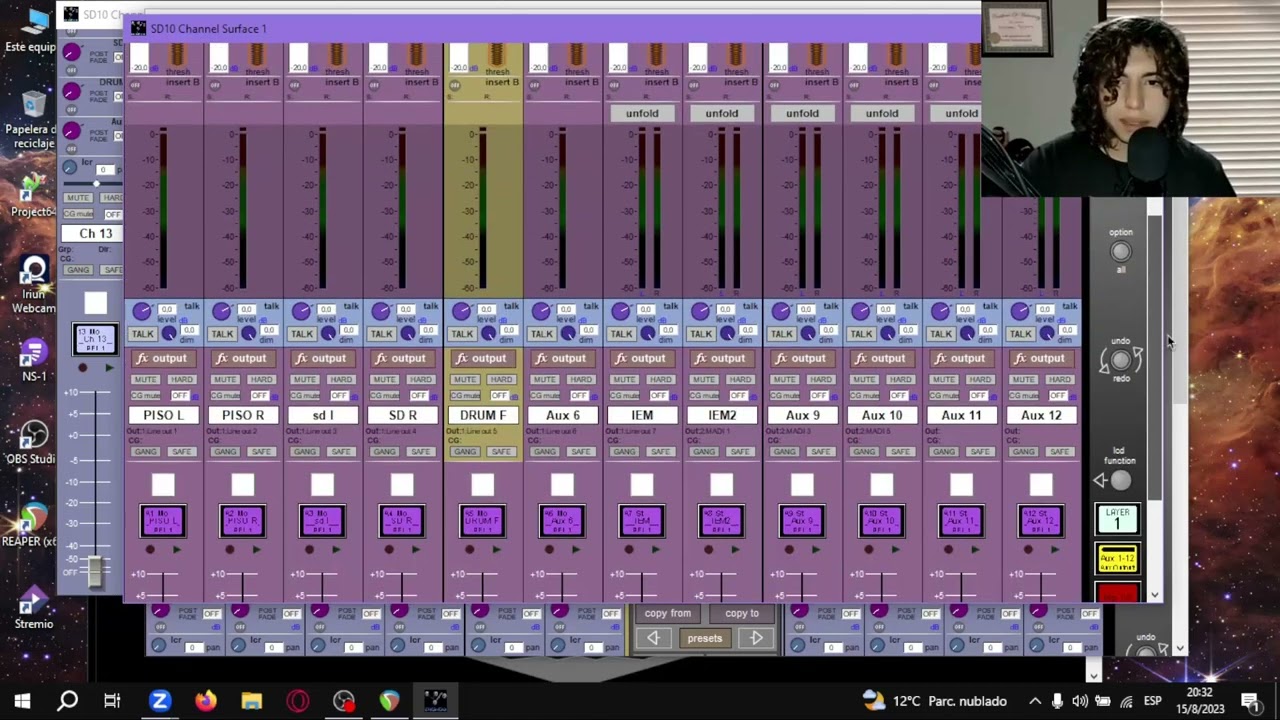Toggle HARD mute on Aux 6

tap(580, 380)
